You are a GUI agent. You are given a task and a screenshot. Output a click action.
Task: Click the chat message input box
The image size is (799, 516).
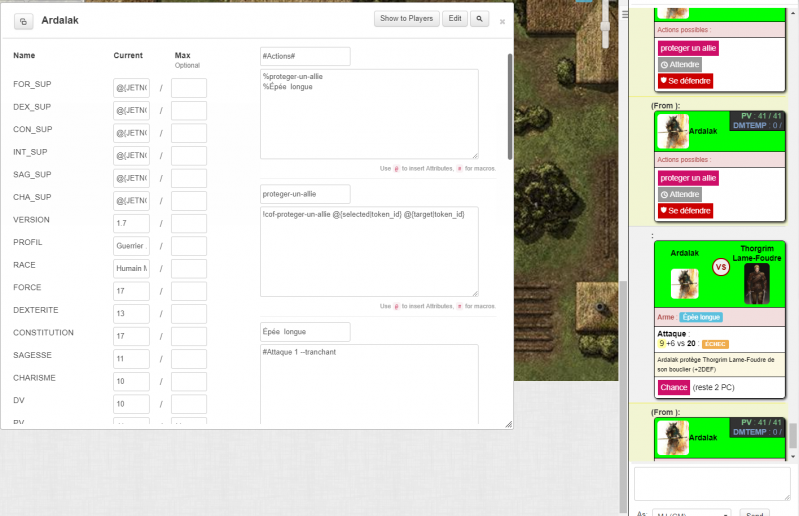click(711, 484)
